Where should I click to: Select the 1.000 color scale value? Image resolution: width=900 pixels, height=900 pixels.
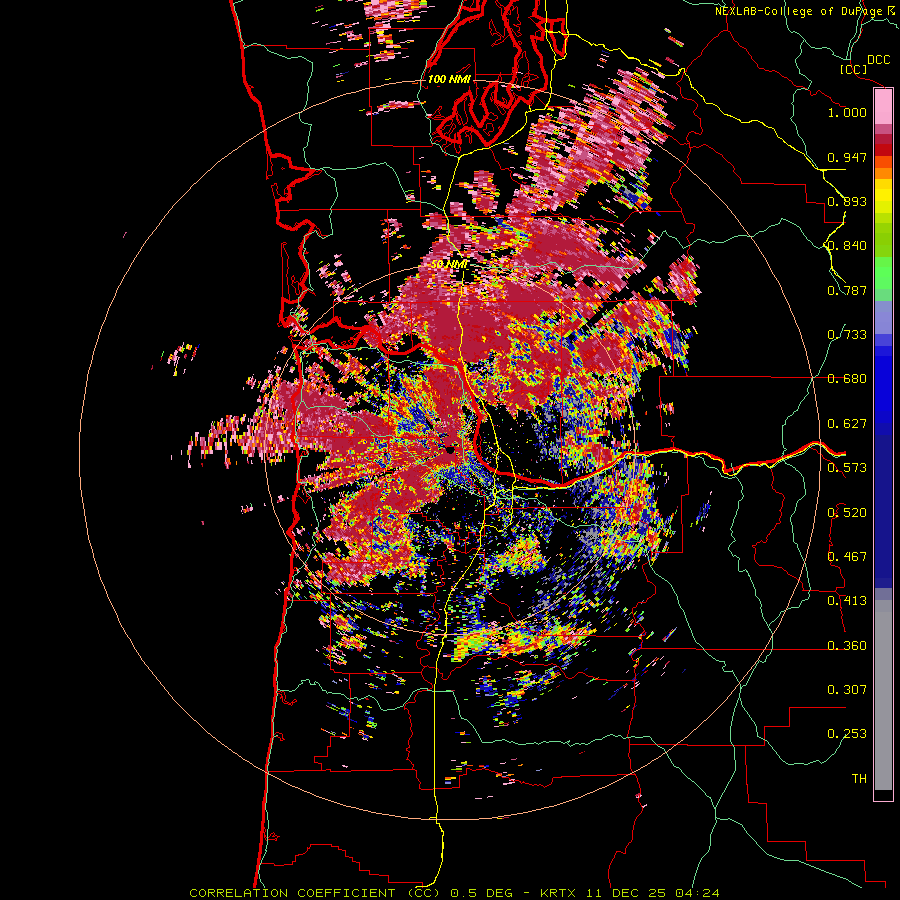coord(847,112)
